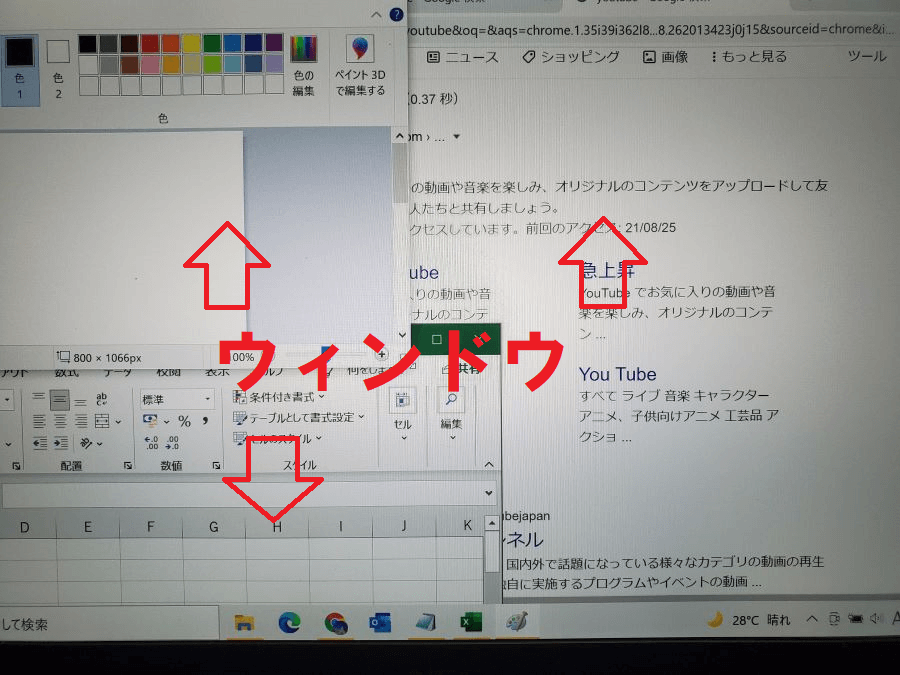Select column F header in Excel
Screen dimensions: 900x675
[150, 526]
